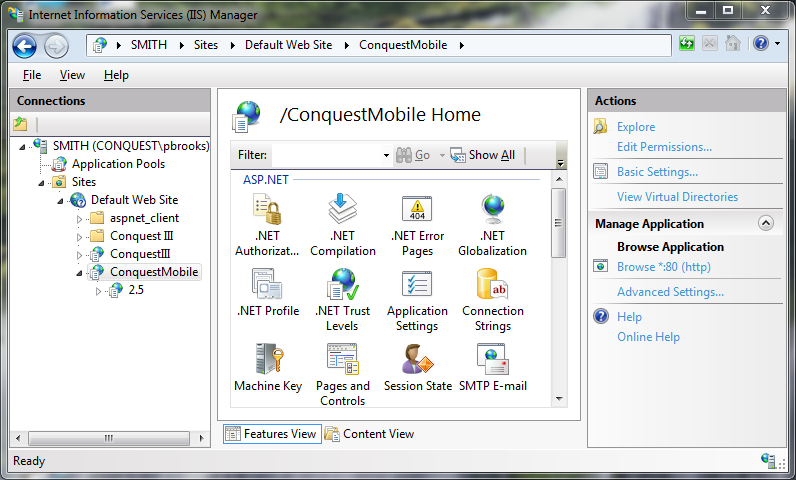The image size is (796, 480).
Task: Click the Home icon in the toolbar
Action: pyautogui.click(x=733, y=44)
